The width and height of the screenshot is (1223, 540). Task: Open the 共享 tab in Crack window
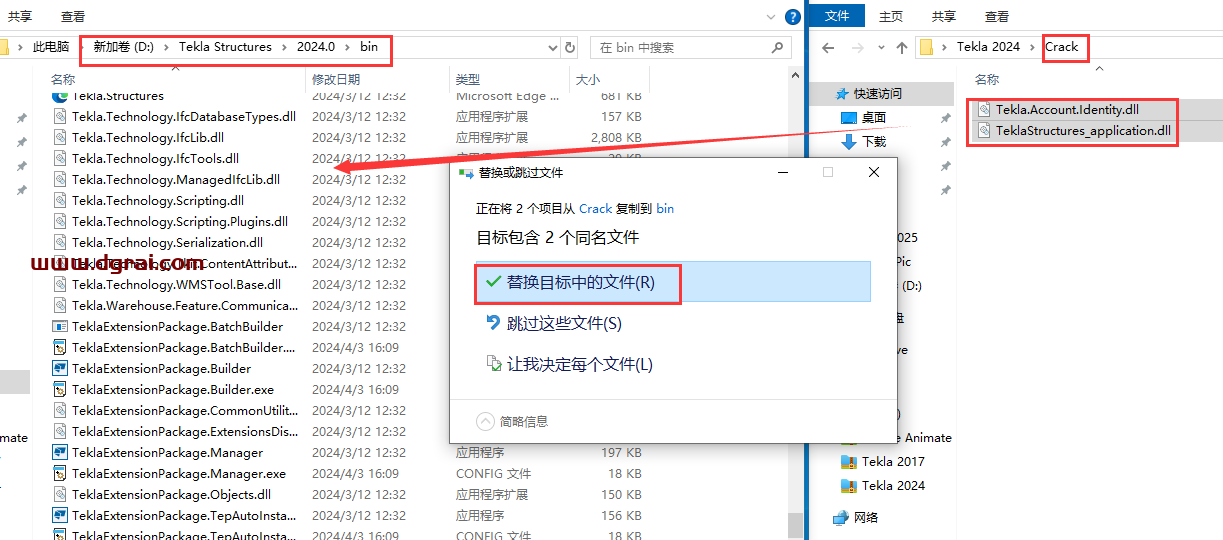coord(944,16)
